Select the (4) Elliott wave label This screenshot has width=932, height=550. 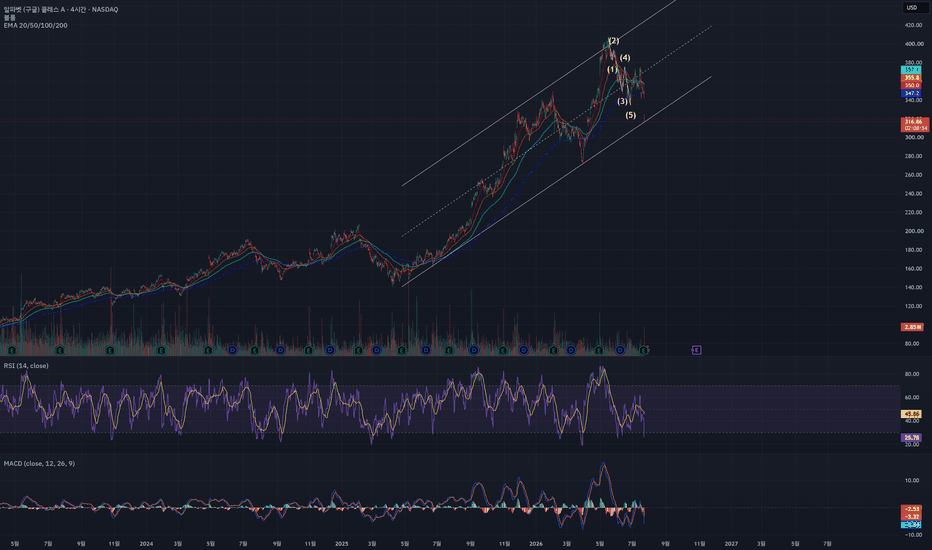click(x=625, y=58)
